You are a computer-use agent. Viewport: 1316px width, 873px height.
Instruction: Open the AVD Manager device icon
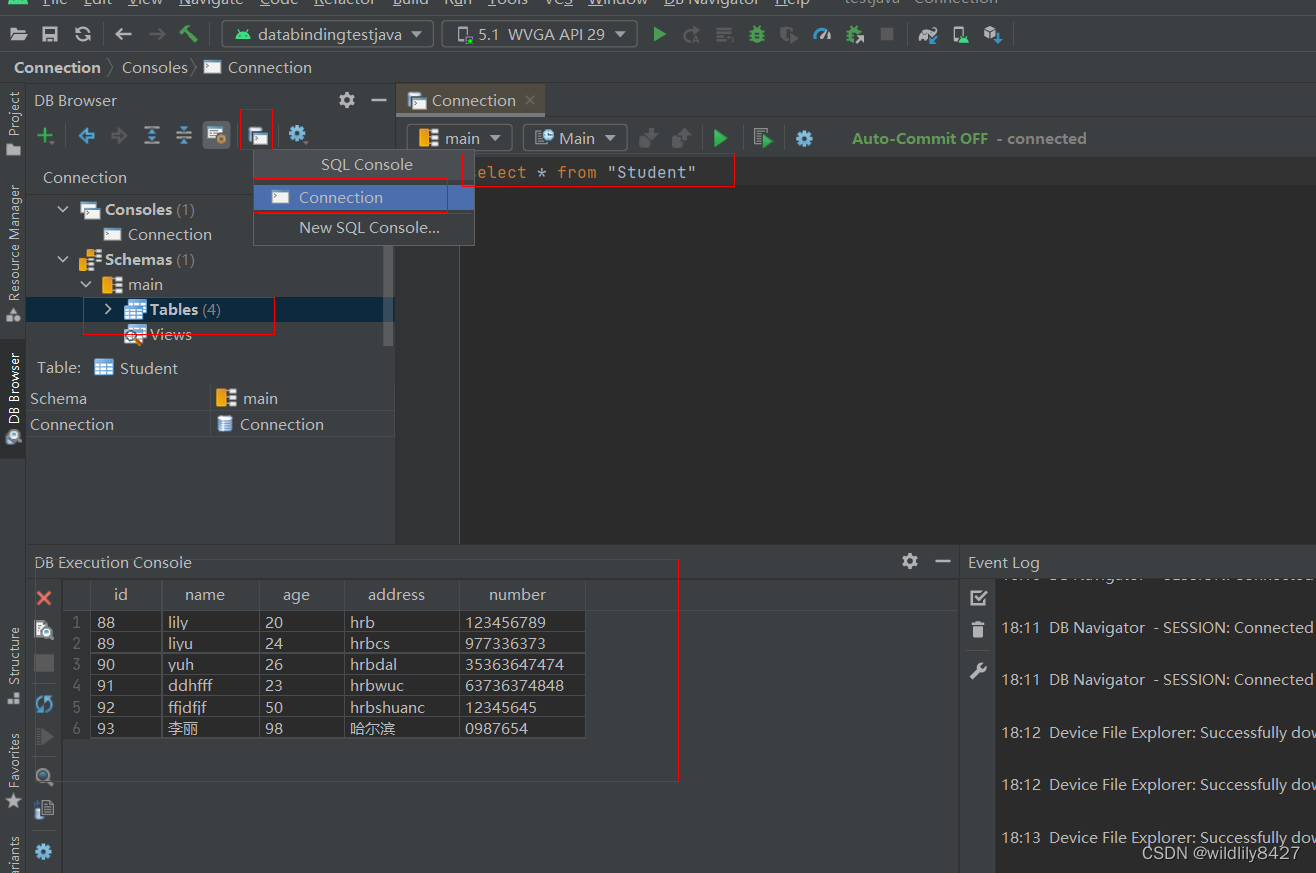(x=960, y=35)
